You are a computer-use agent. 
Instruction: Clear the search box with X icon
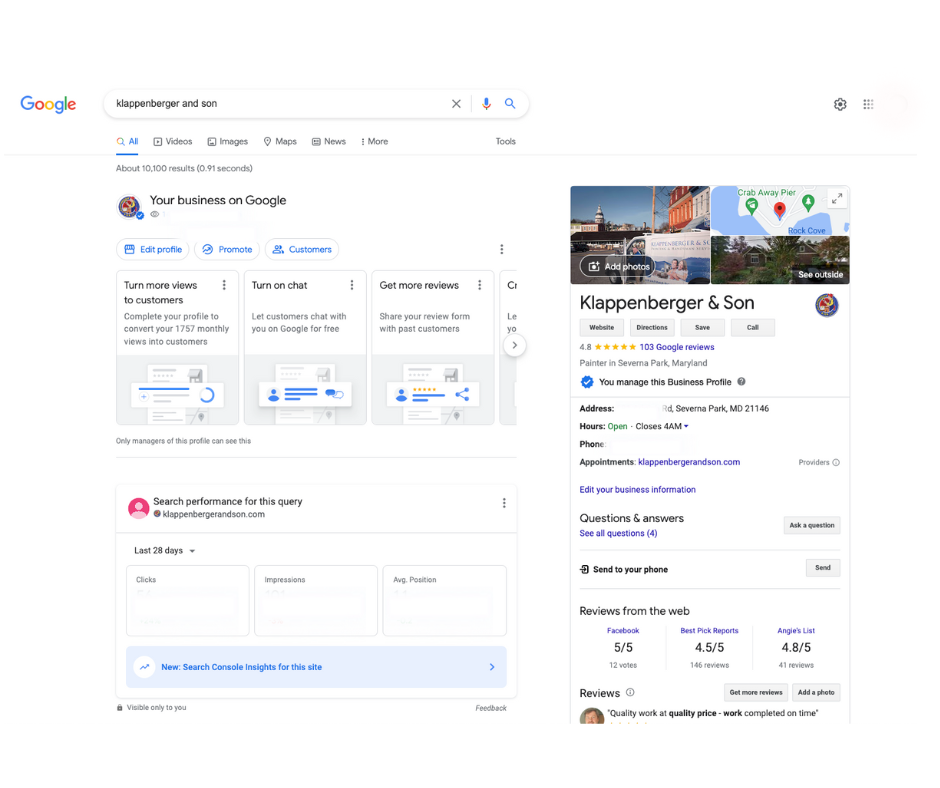tap(456, 104)
